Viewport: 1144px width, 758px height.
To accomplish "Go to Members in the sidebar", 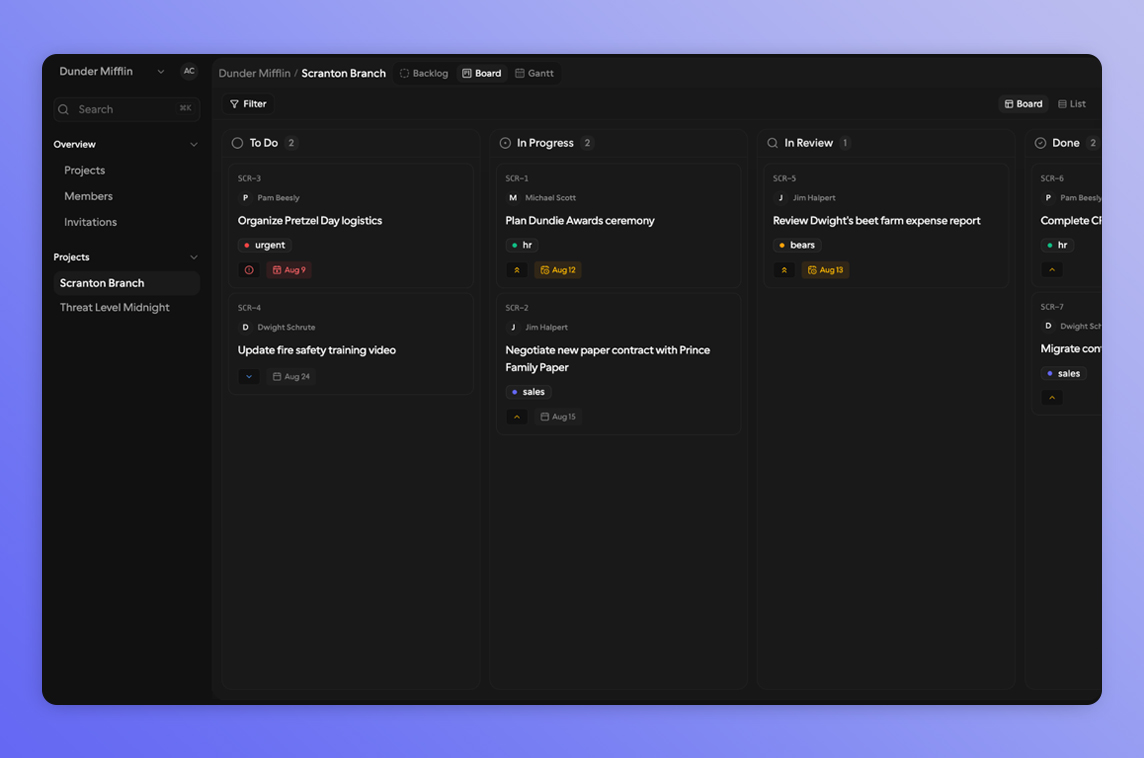I will 88,196.
